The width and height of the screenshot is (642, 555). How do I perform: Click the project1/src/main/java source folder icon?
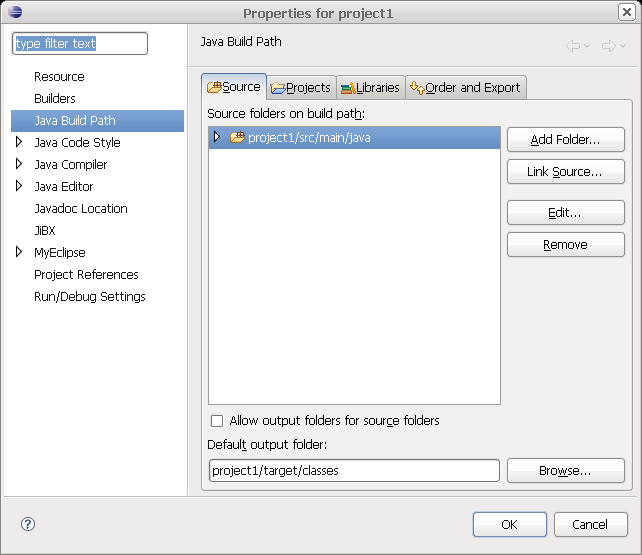[x=237, y=138]
